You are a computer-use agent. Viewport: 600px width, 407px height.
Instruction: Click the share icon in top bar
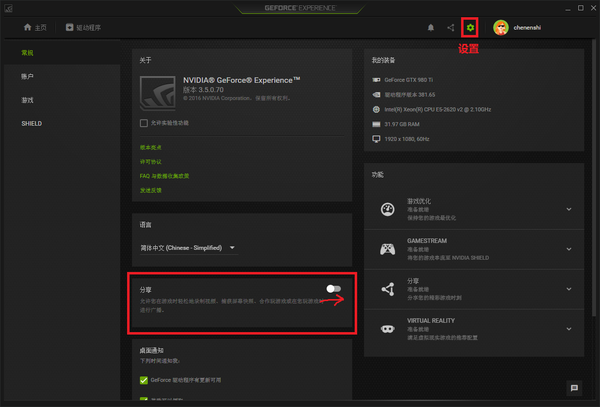450,28
